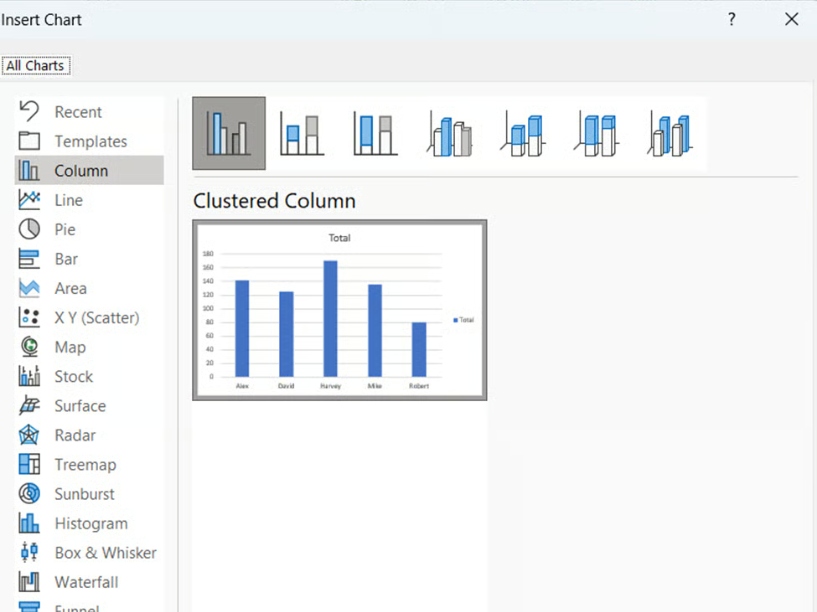This screenshot has width=817, height=612.
Task: Select the Line chart category
Action: pyautogui.click(x=70, y=199)
